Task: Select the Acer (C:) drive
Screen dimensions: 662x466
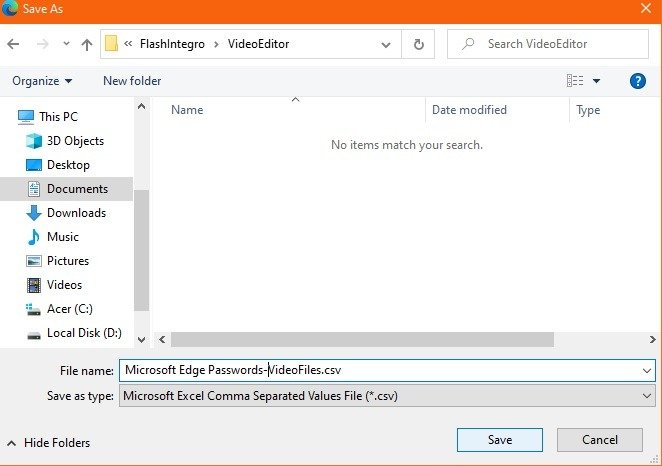Action: [x=70, y=309]
